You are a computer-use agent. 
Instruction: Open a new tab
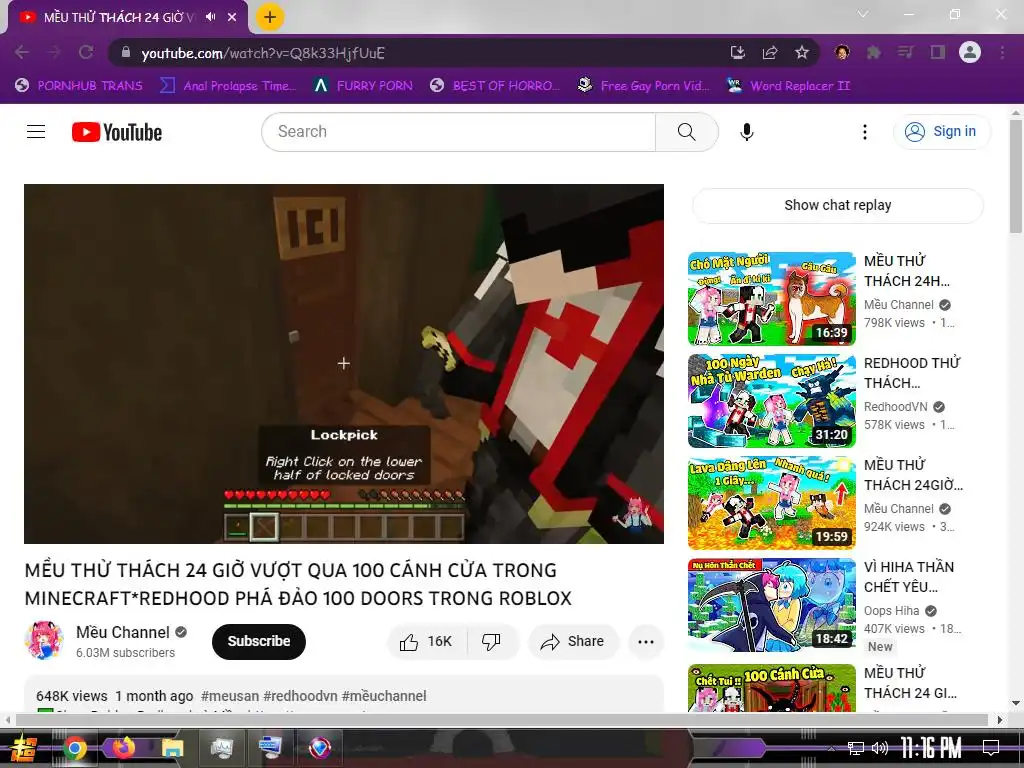[270, 17]
